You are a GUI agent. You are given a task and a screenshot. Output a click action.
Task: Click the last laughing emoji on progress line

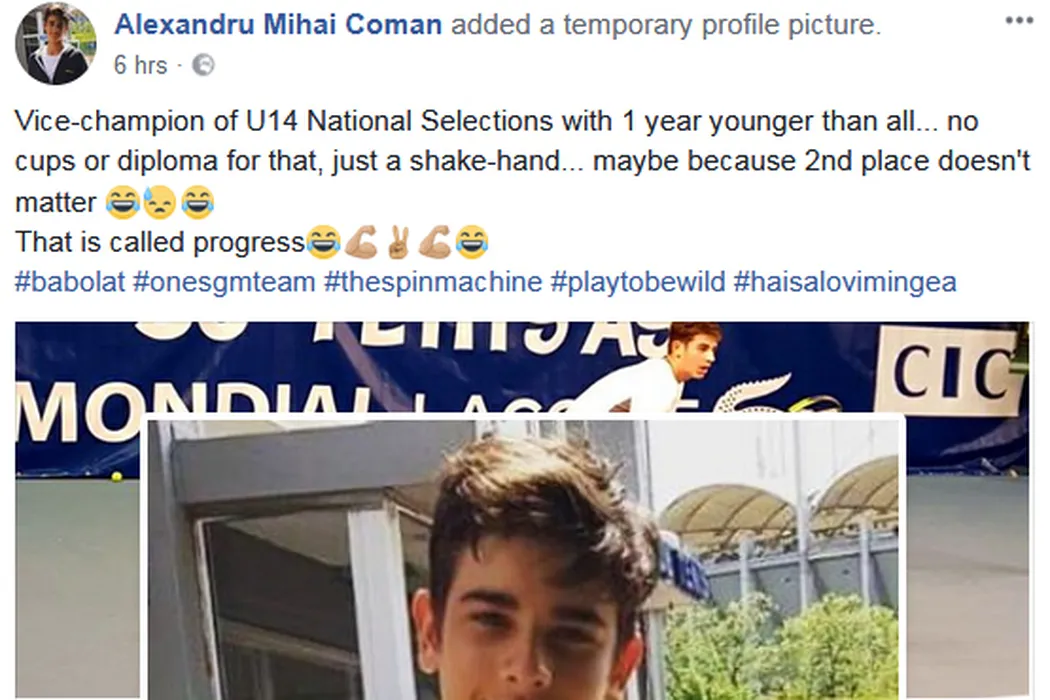click(x=471, y=243)
